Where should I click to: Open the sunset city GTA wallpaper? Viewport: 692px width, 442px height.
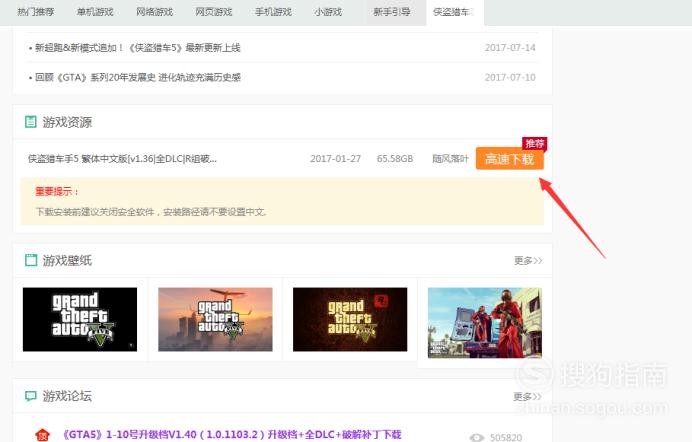(x=215, y=319)
